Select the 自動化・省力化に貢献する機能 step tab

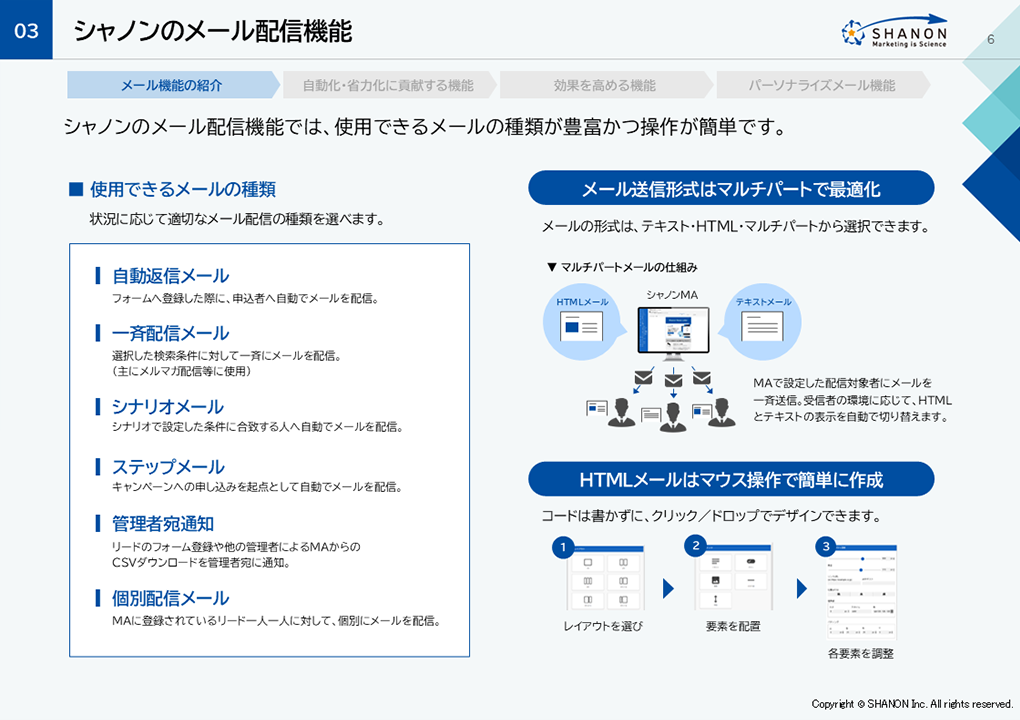pos(389,85)
